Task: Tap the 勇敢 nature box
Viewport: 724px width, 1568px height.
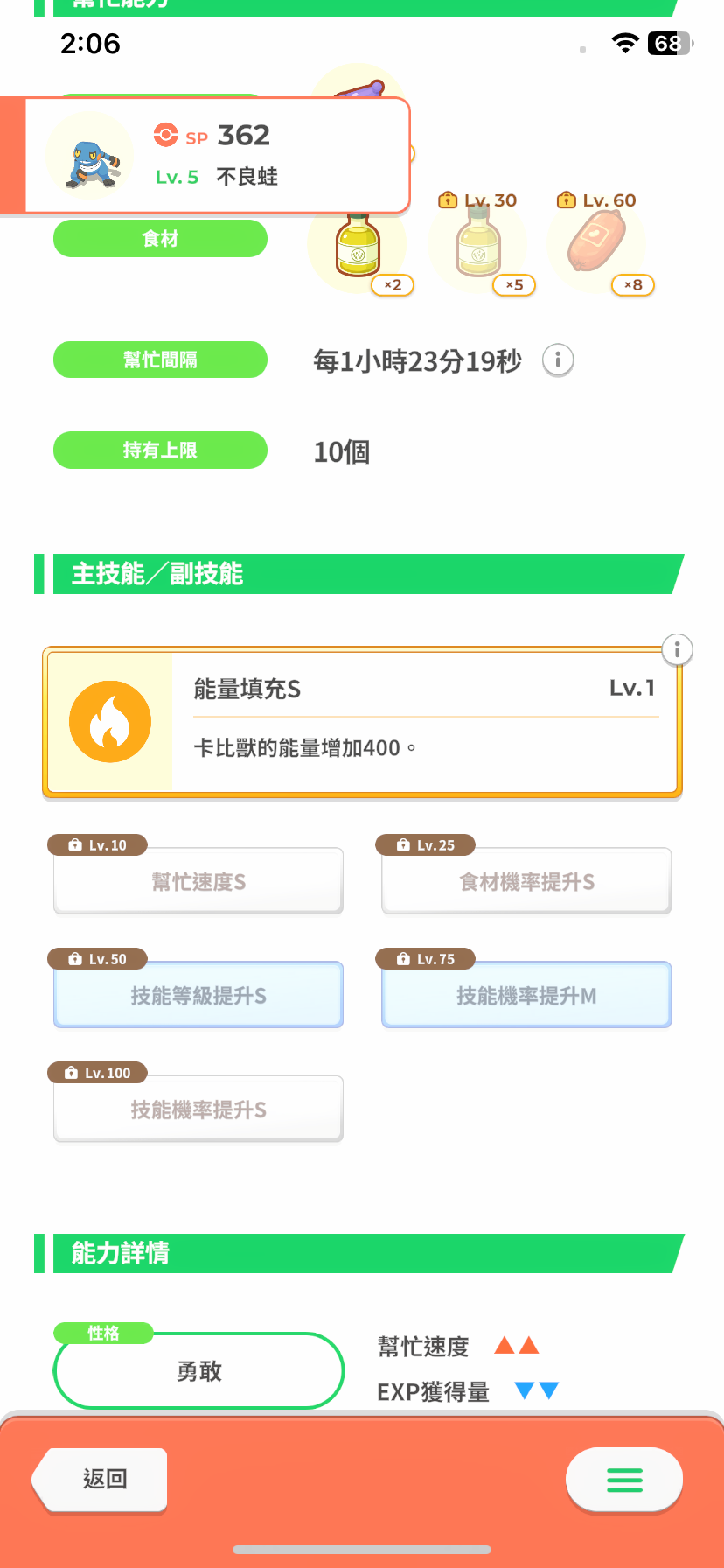Action: (199, 1371)
